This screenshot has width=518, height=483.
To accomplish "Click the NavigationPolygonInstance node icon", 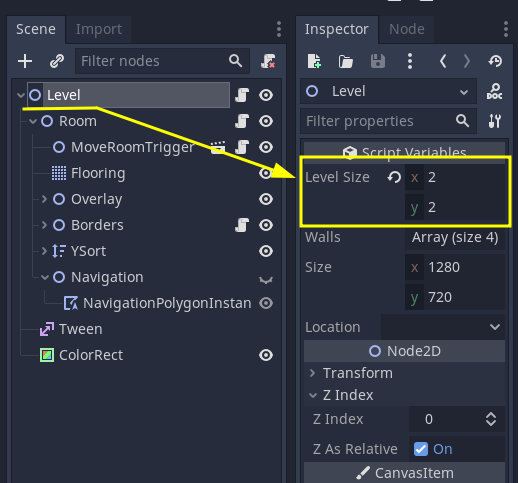I will [x=71, y=303].
